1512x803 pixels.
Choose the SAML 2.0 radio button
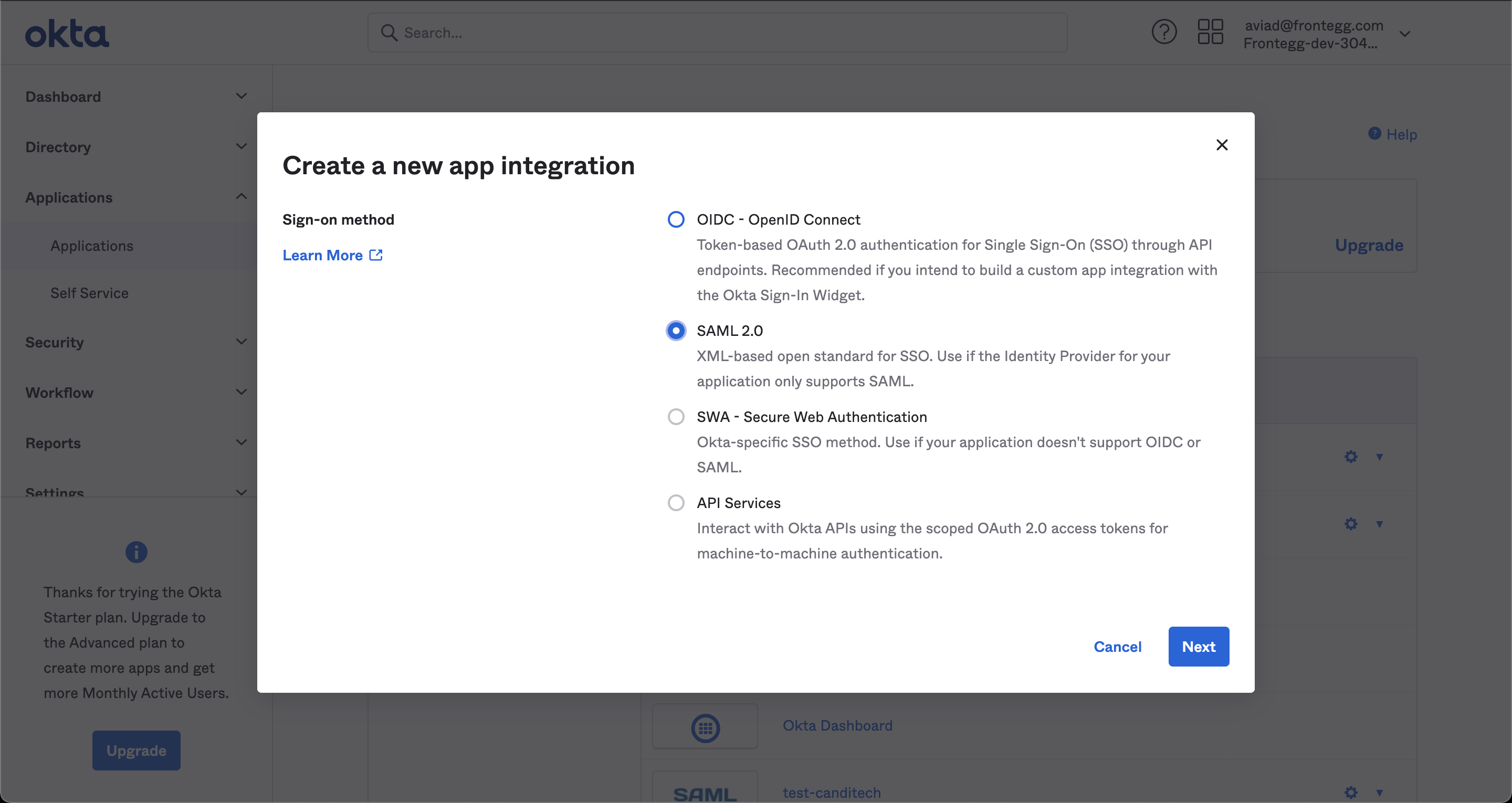(x=676, y=331)
